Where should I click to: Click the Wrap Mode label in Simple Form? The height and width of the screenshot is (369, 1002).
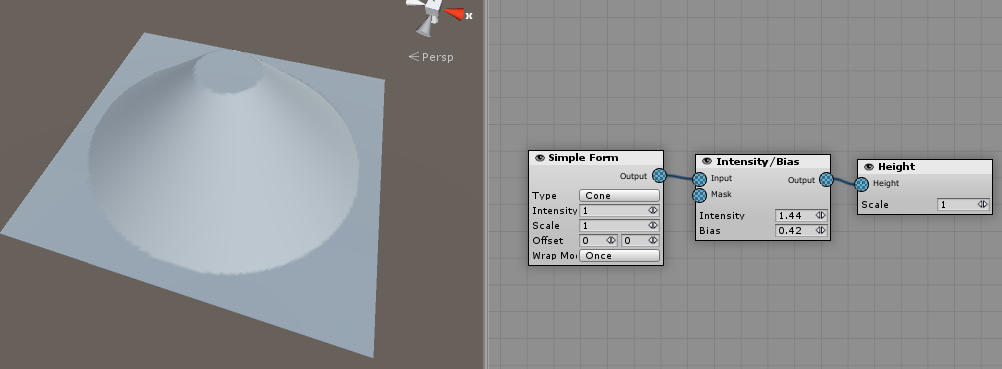point(554,256)
